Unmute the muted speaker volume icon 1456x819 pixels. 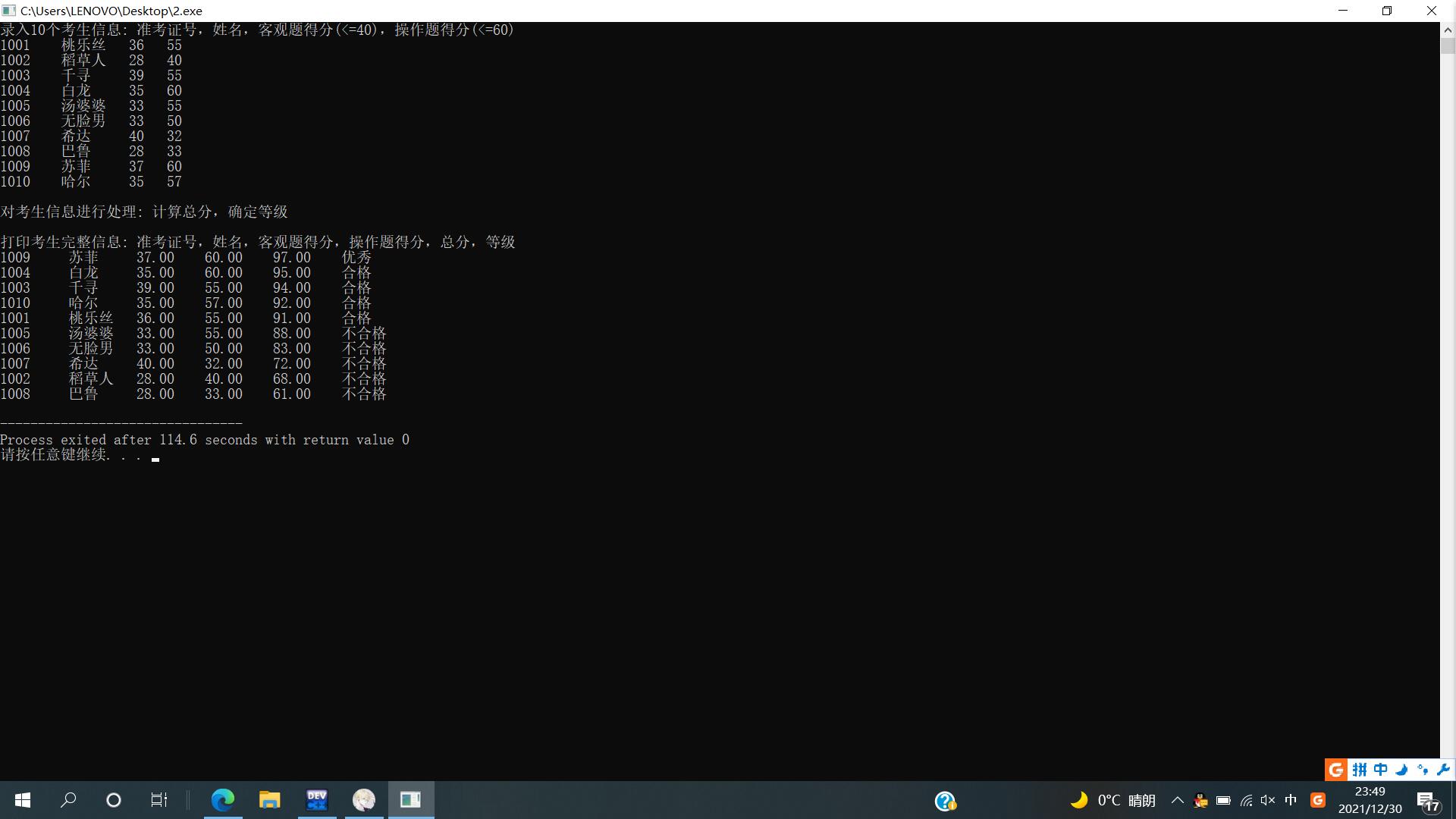point(1268,800)
